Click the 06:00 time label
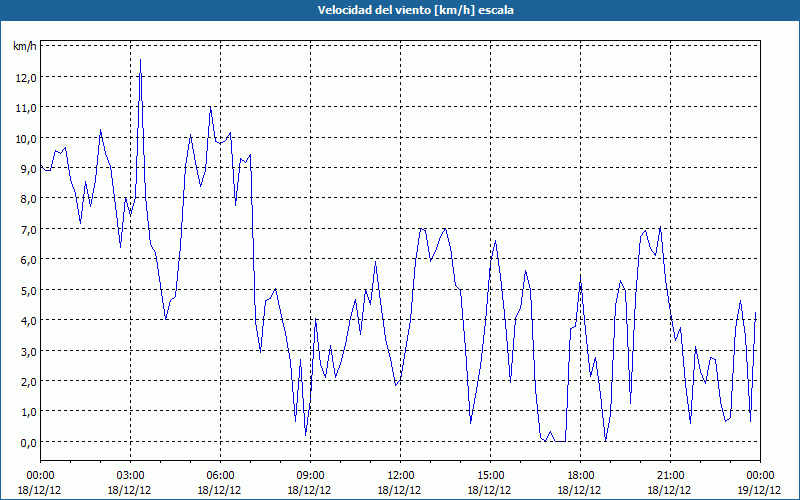The height and width of the screenshot is (500, 800). (x=220, y=476)
